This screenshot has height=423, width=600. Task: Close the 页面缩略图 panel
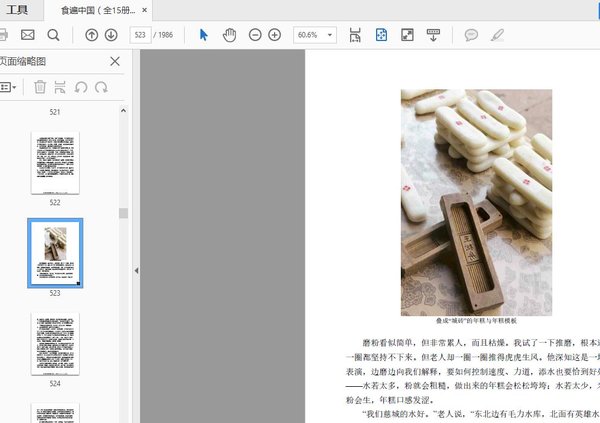pyautogui.click(x=115, y=61)
